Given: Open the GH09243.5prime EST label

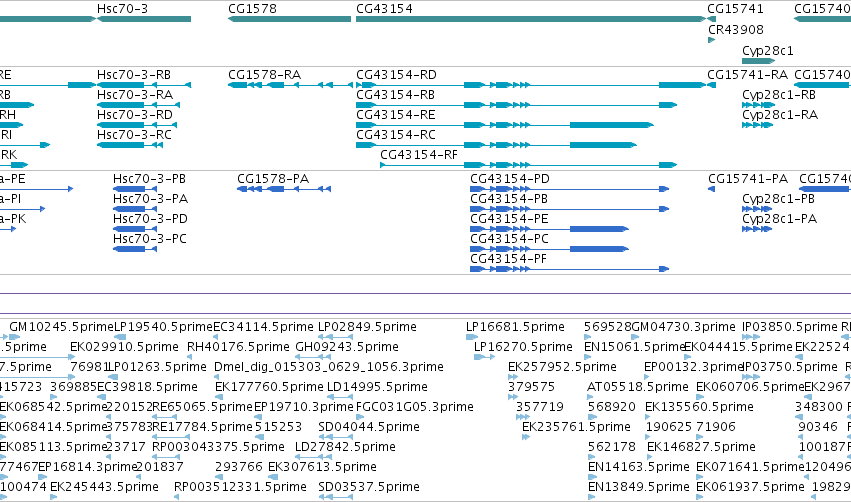Looking at the screenshot, I should click(347, 347).
